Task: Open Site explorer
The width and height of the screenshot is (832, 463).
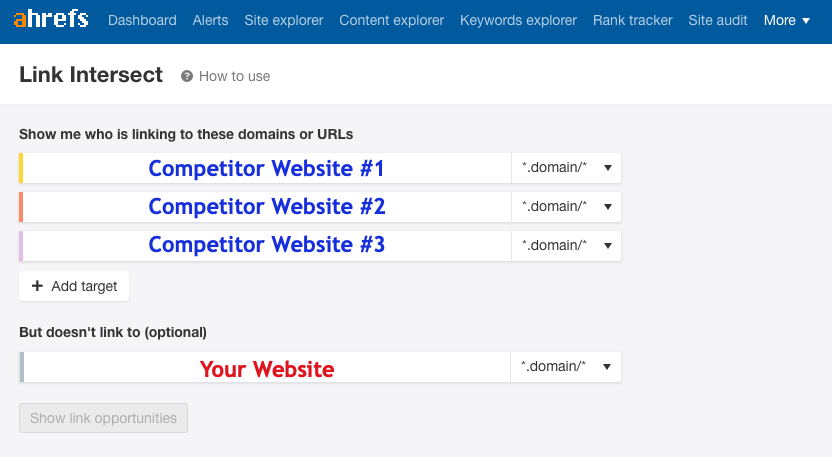Action: 283,20
